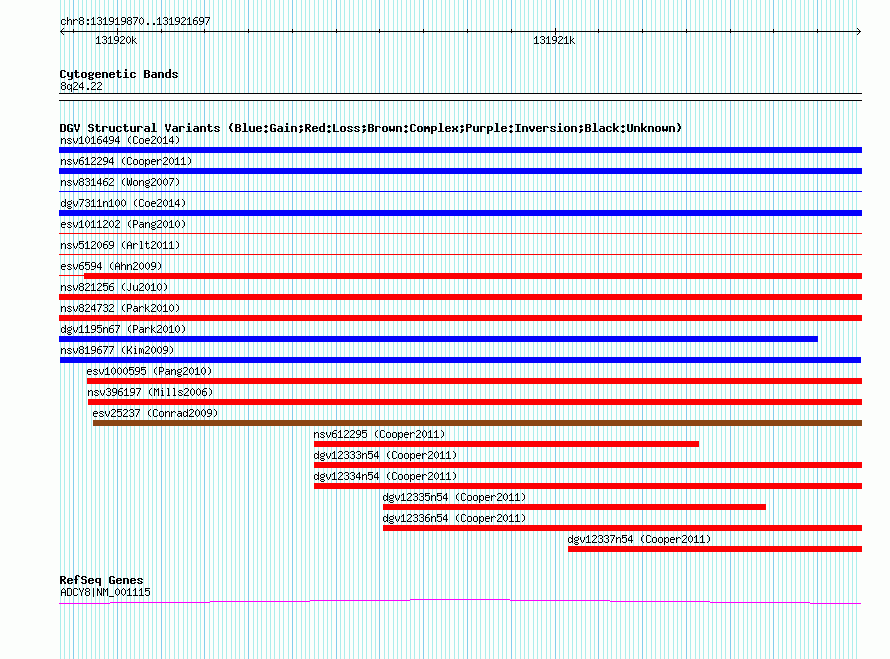
Task: Open the esv1011202 (Pang2010) label
Action: (x=123, y=224)
